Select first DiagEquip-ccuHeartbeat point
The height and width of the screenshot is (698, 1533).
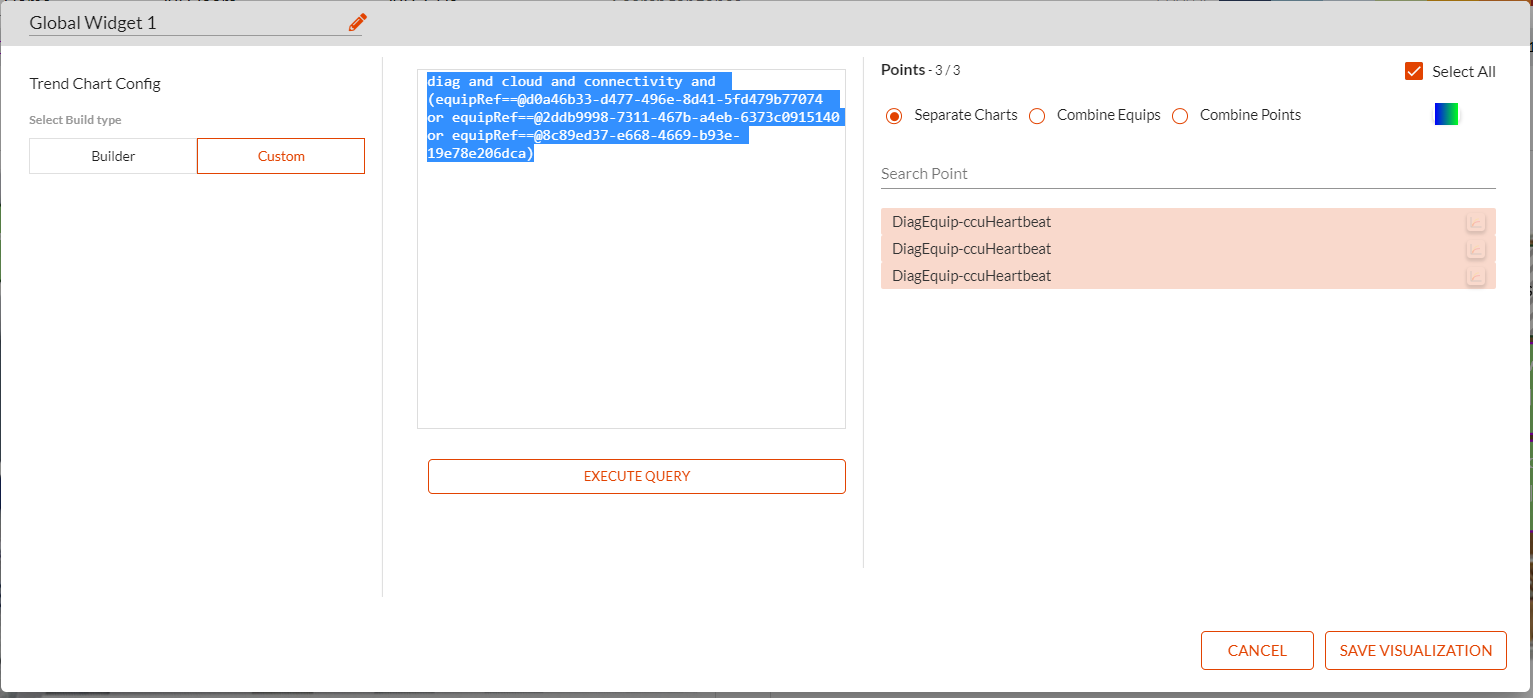pyautogui.click(x=1188, y=222)
